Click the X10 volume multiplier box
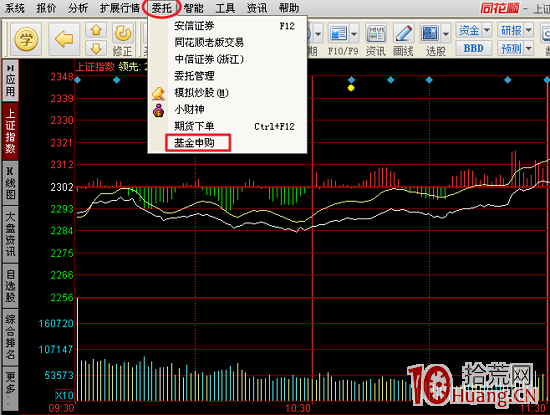 65,395
